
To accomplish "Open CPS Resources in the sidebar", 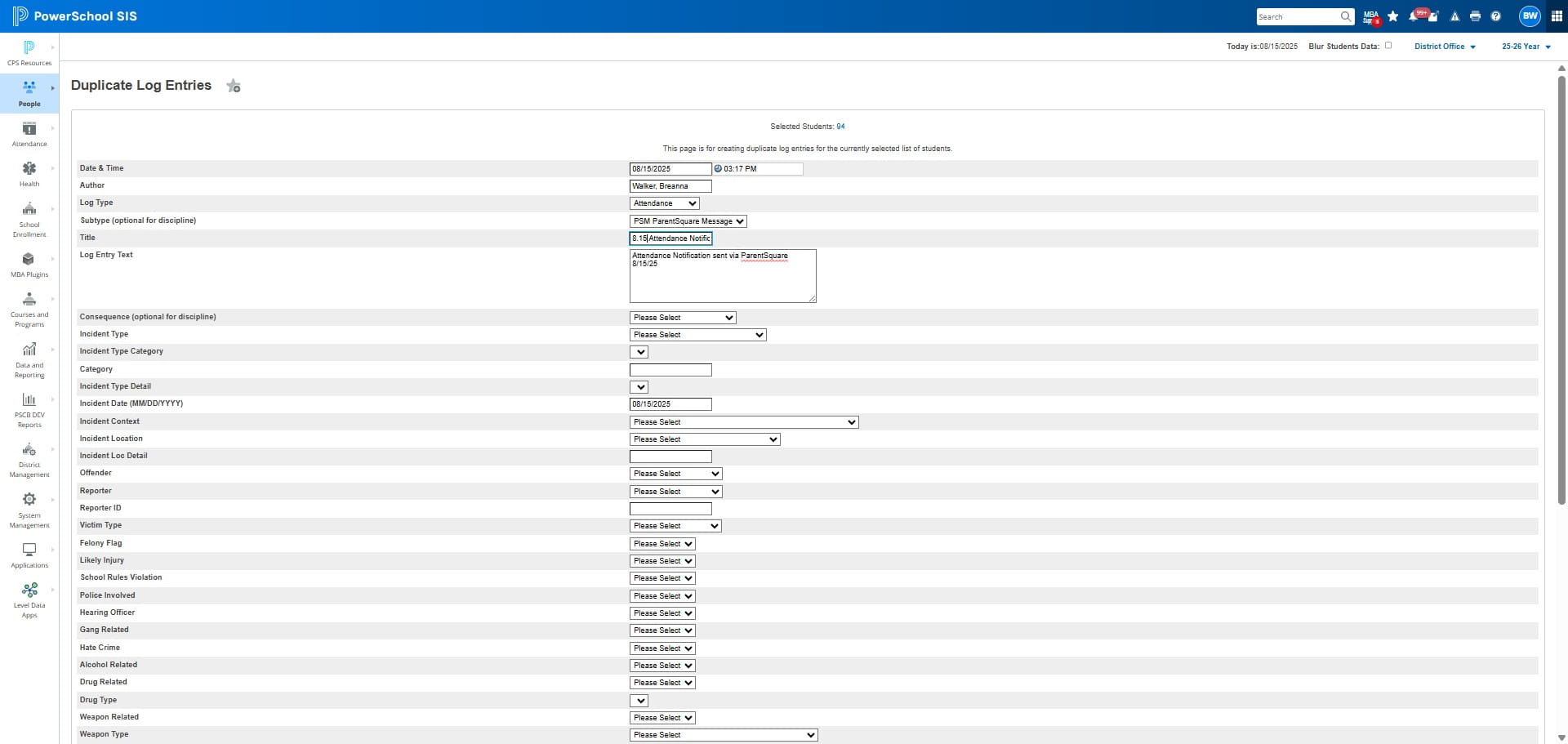I will pos(29,53).
